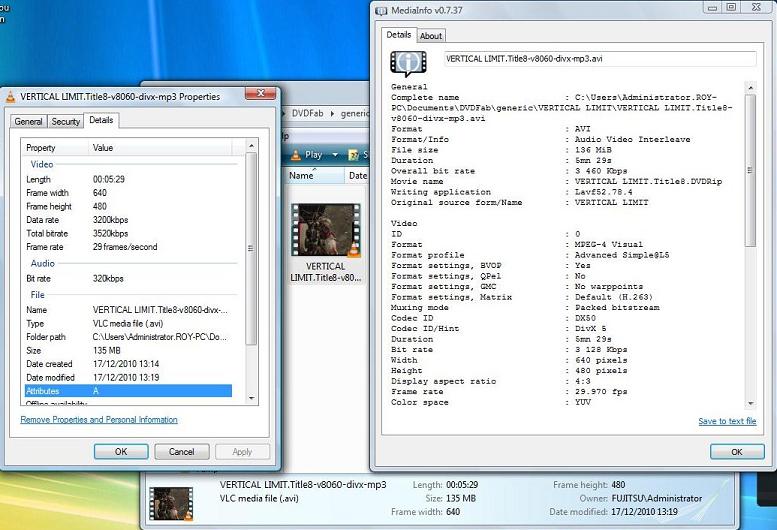Click OK in the Properties dialog
The height and width of the screenshot is (530, 777).
pos(121,452)
